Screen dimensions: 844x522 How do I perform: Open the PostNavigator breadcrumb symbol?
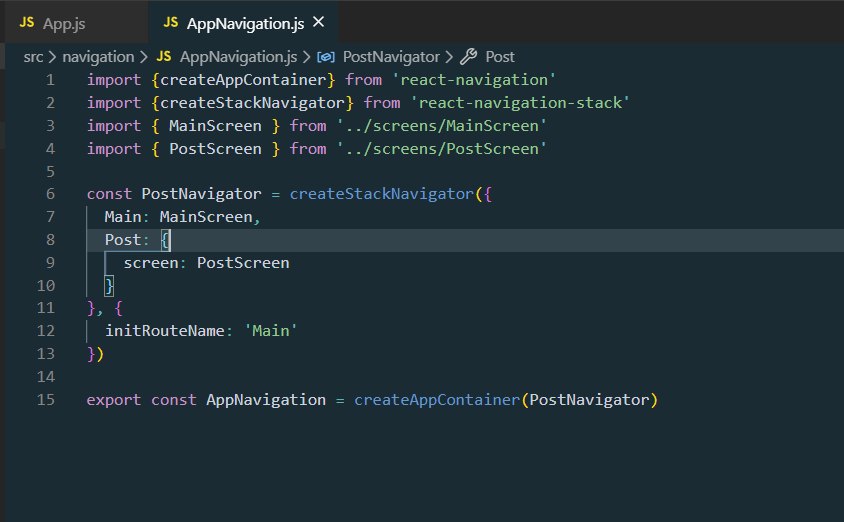click(x=391, y=57)
